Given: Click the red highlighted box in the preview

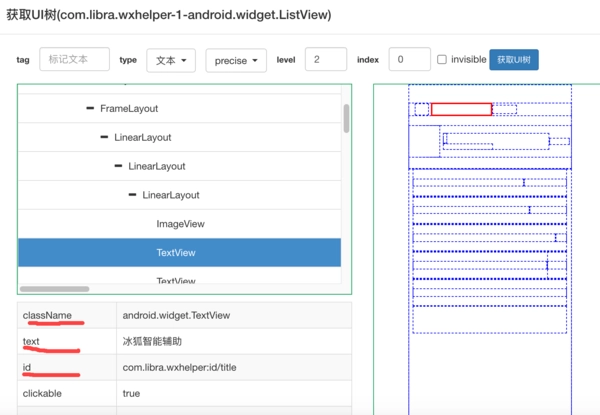Looking at the screenshot, I should (461, 109).
